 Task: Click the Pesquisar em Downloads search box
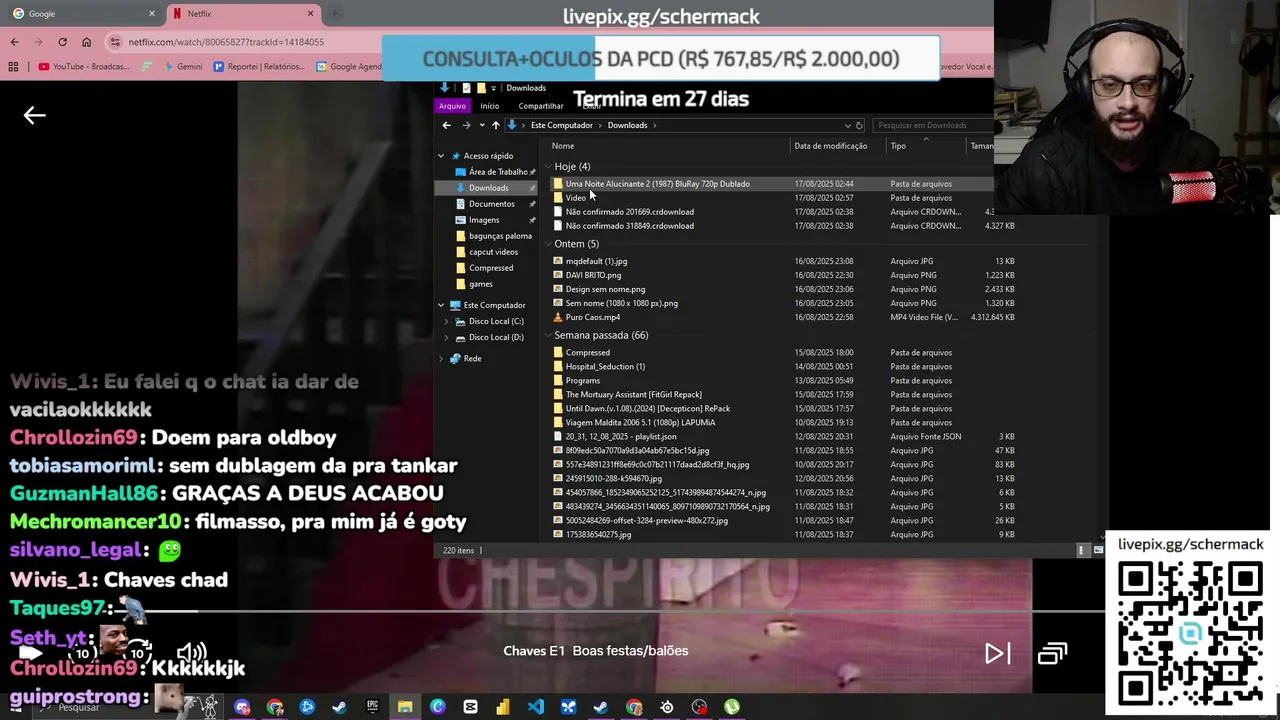tap(933, 125)
